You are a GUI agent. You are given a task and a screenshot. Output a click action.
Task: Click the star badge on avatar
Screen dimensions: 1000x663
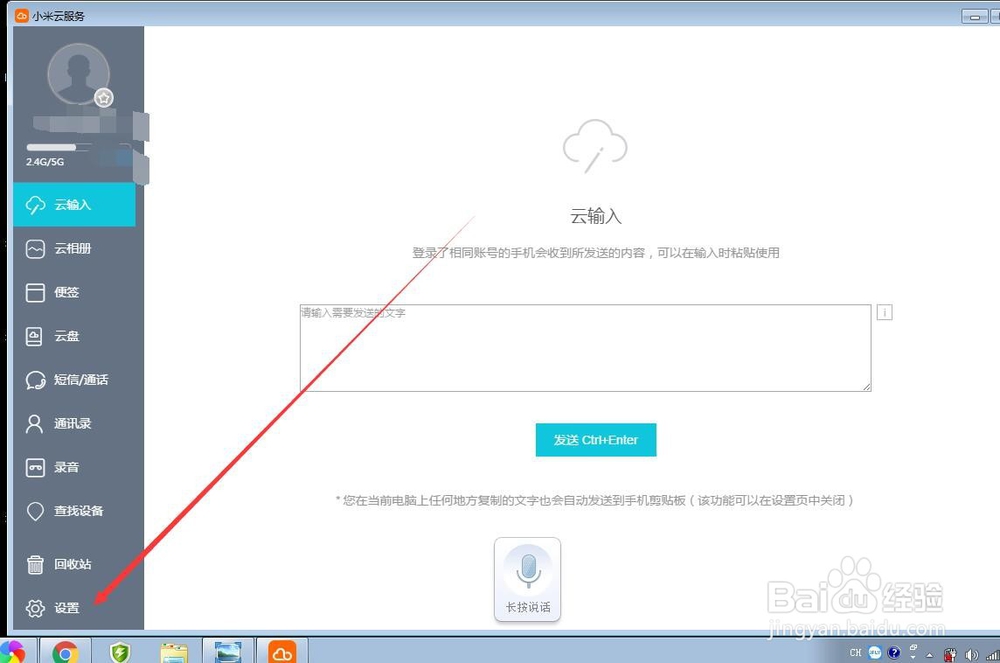(104, 98)
